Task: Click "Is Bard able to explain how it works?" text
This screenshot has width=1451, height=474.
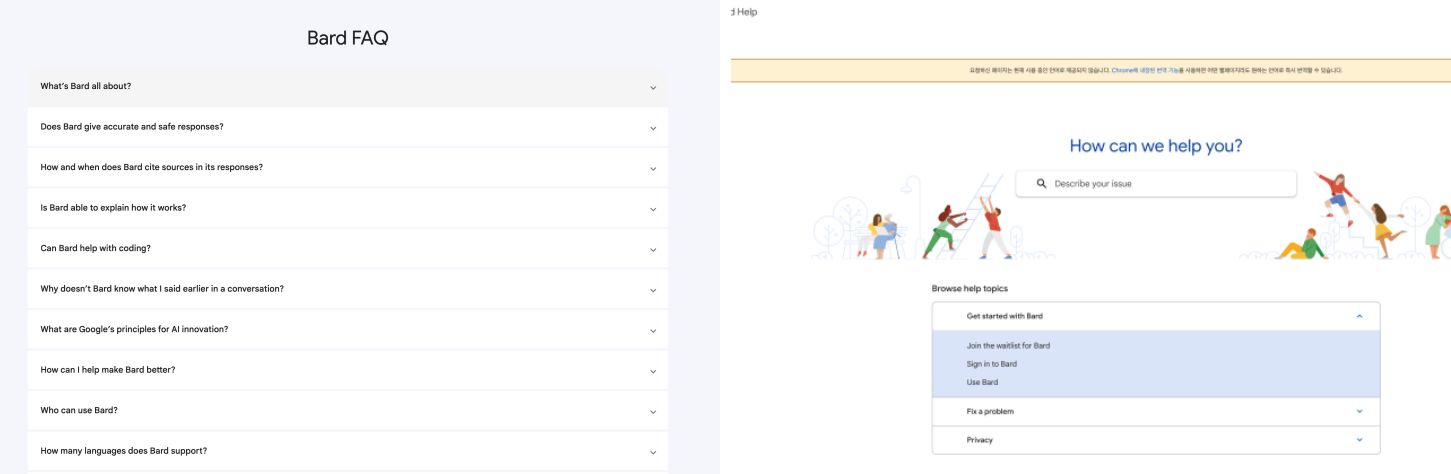Action: tap(113, 208)
